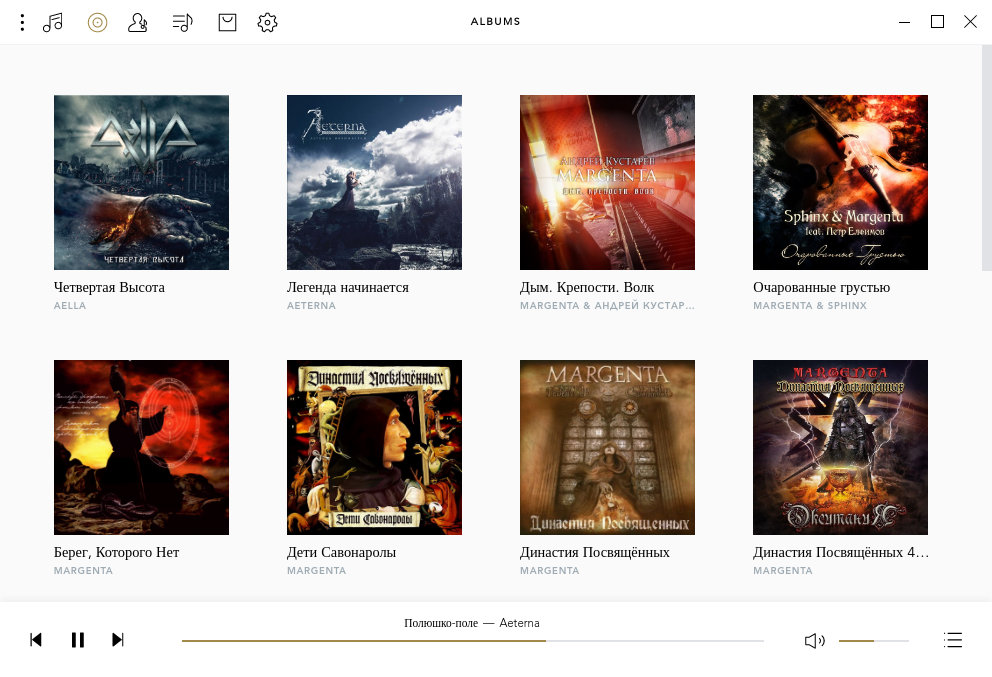The image size is (992, 677).
Task: Click the now playing title Полюшко-поле — Aeterna
Action: (472, 623)
